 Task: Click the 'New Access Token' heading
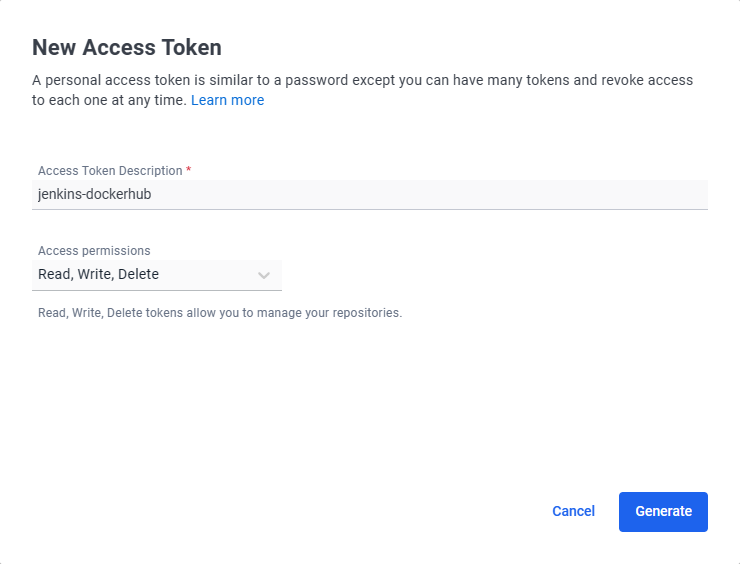127,47
